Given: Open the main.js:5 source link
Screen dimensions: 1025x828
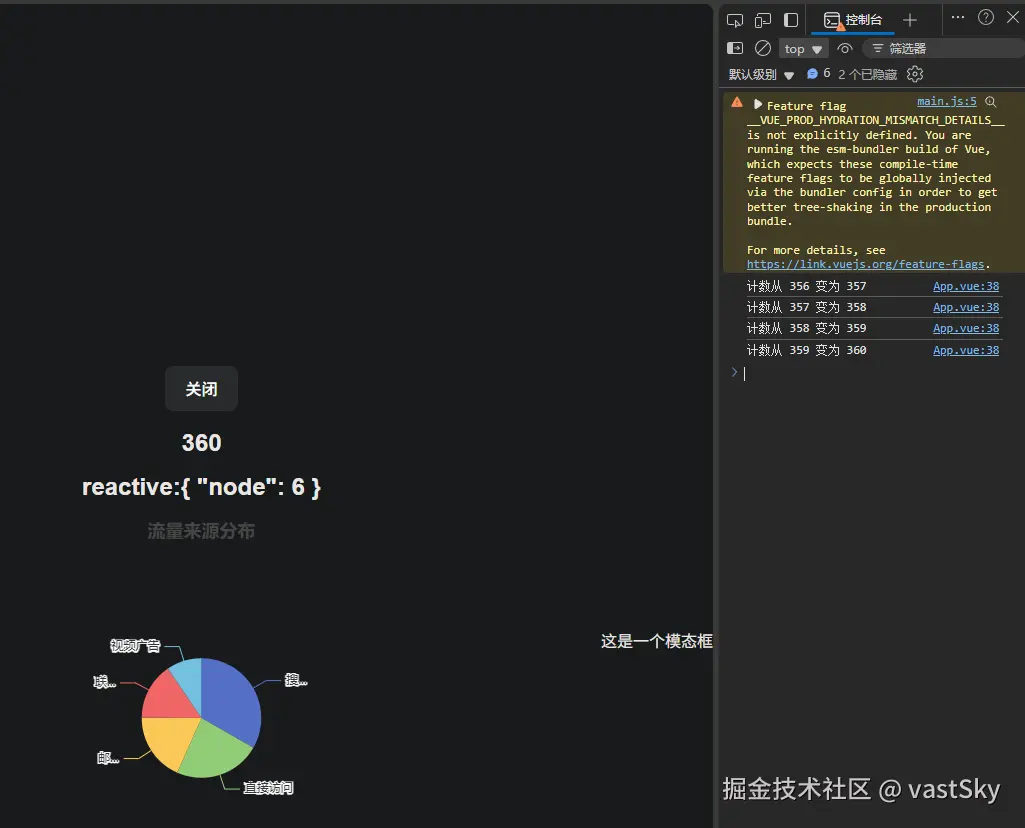Looking at the screenshot, I should pos(947,101).
